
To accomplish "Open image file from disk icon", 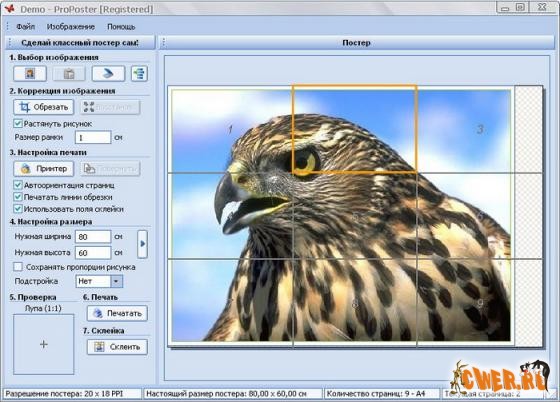I will point(30,74).
